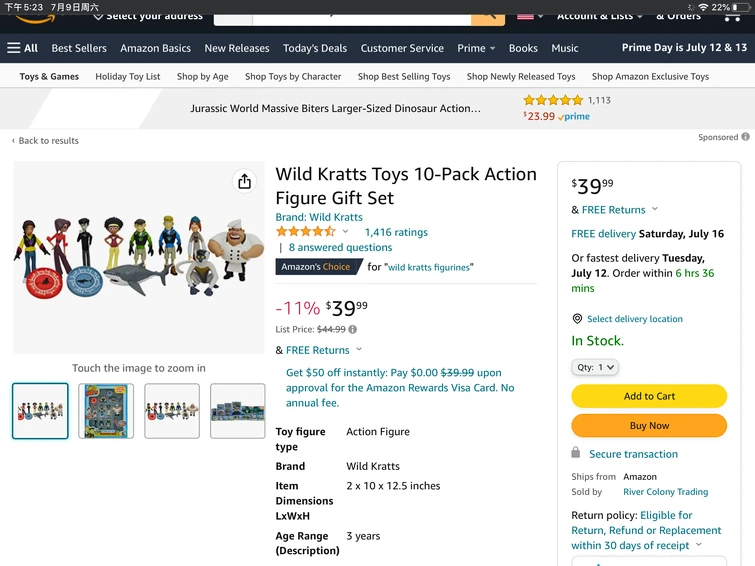Click the product star rating icons
This screenshot has height=566, width=755.
305,232
